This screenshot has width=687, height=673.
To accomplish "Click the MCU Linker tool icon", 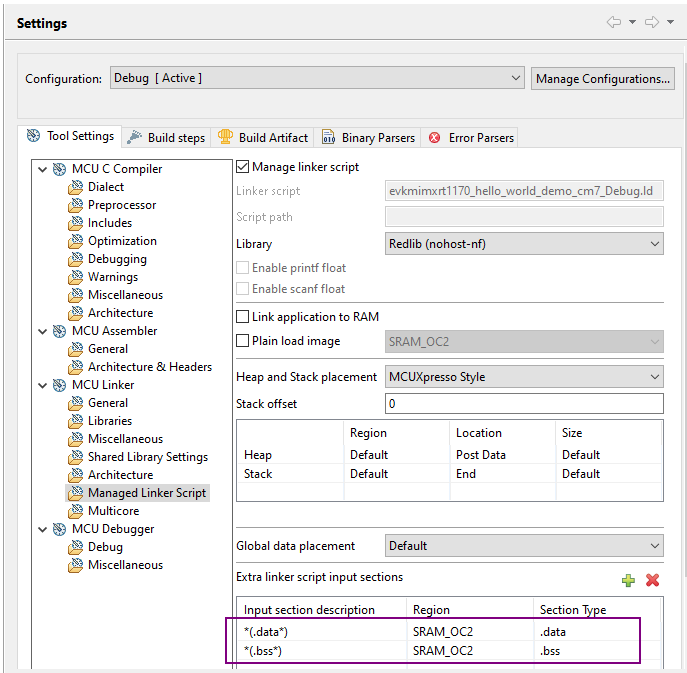I will (x=60, y=385).
